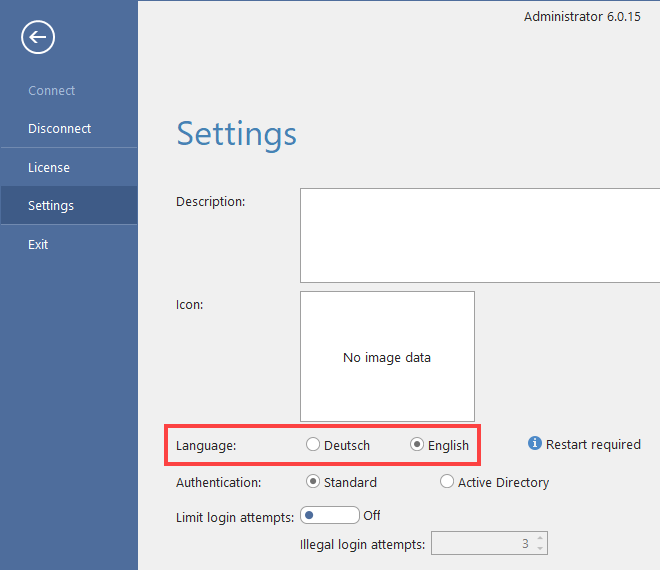The height and width of the screenshot is (570, 660).
Task: Select the Settings sidebar item
Action: [x=51, y=206]
